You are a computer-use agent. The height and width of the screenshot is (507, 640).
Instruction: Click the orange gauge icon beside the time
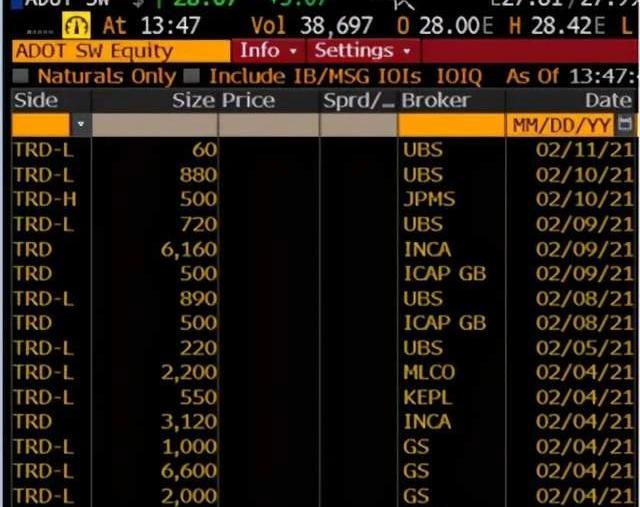(x=76, y=25)
